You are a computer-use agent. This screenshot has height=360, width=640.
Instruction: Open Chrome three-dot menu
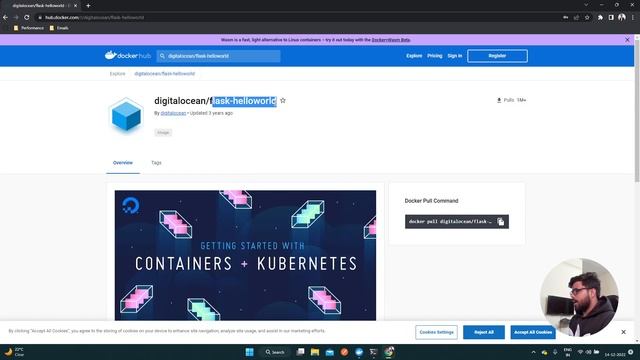point(633,18)
